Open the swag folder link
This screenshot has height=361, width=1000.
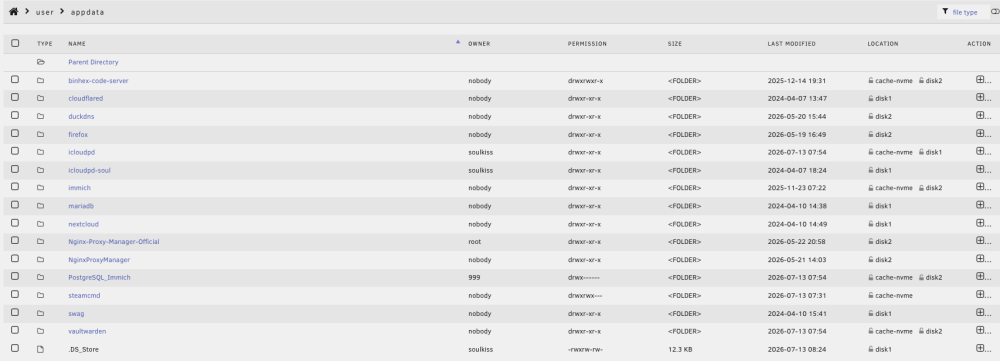pyautogui.click(x=76, y=313)
